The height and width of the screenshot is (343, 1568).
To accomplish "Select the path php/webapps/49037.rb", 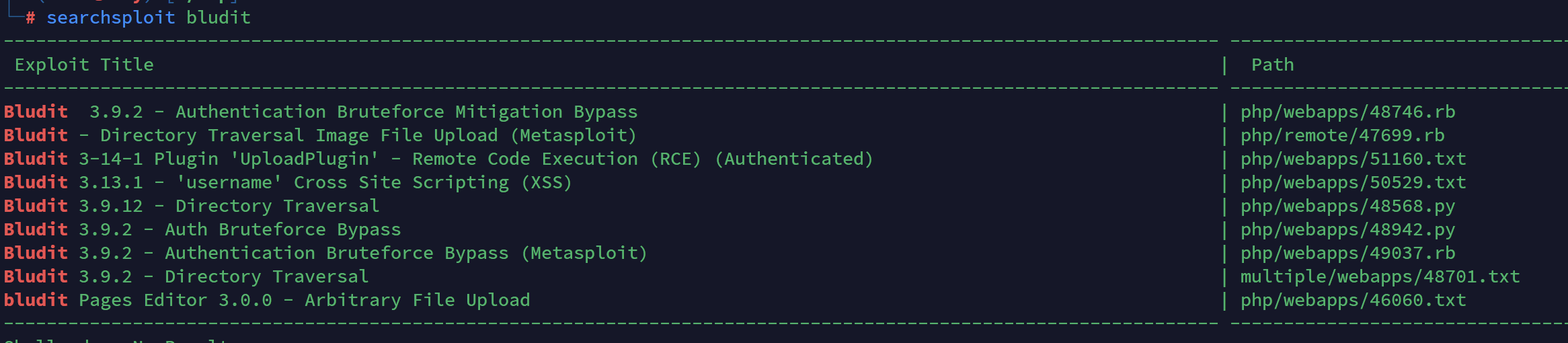I will [x=1347, y=253].
